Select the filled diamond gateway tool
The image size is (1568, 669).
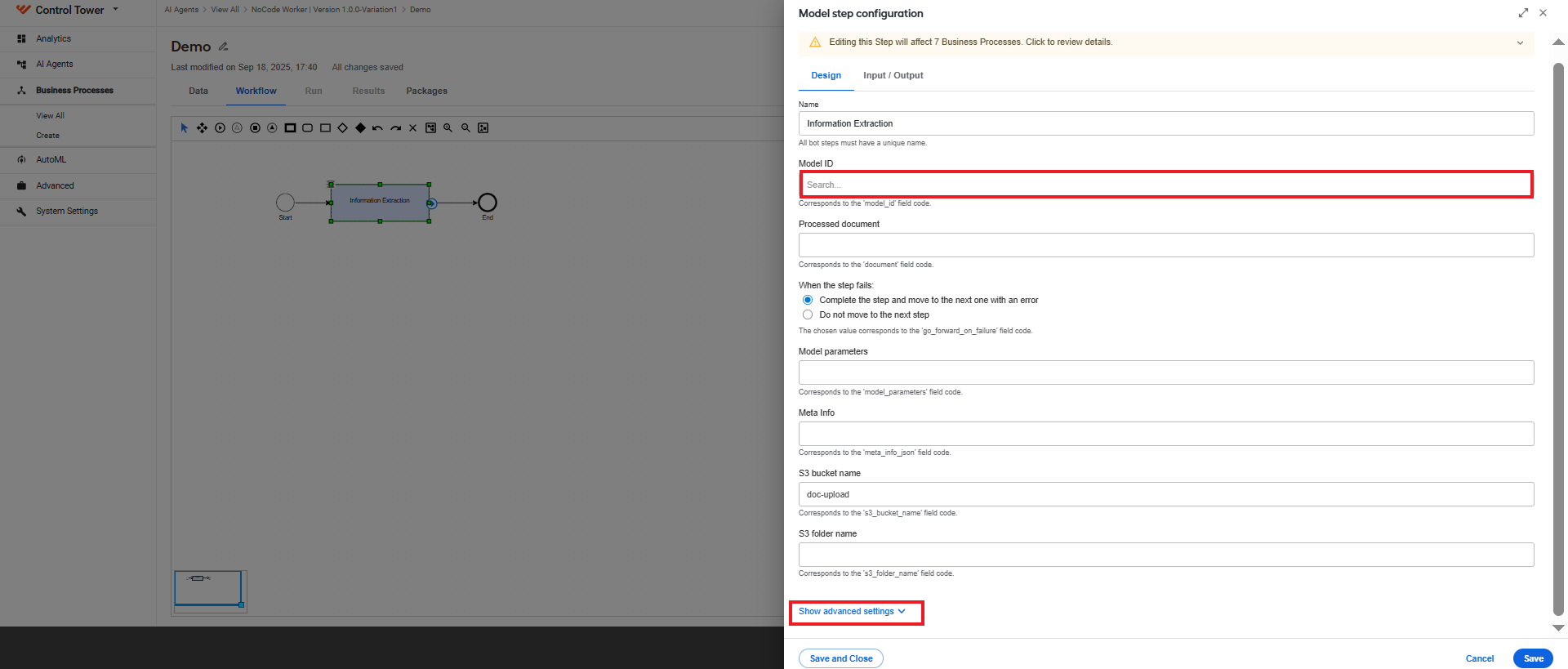tap(360, 128)
